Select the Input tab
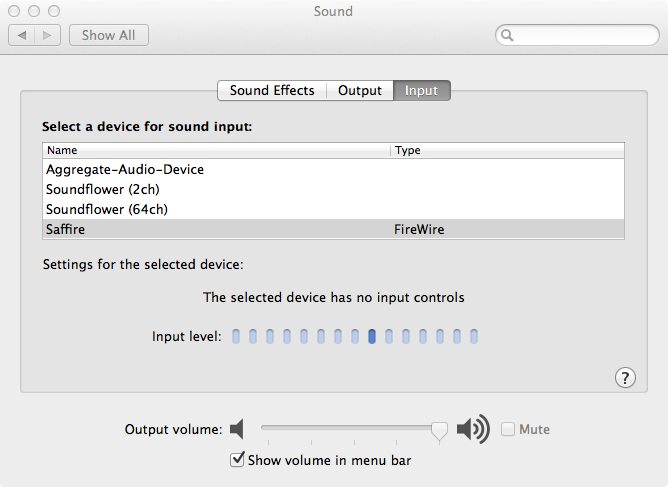Image resolution: width=668 pixels, height=487 pixels. point(421,91)
